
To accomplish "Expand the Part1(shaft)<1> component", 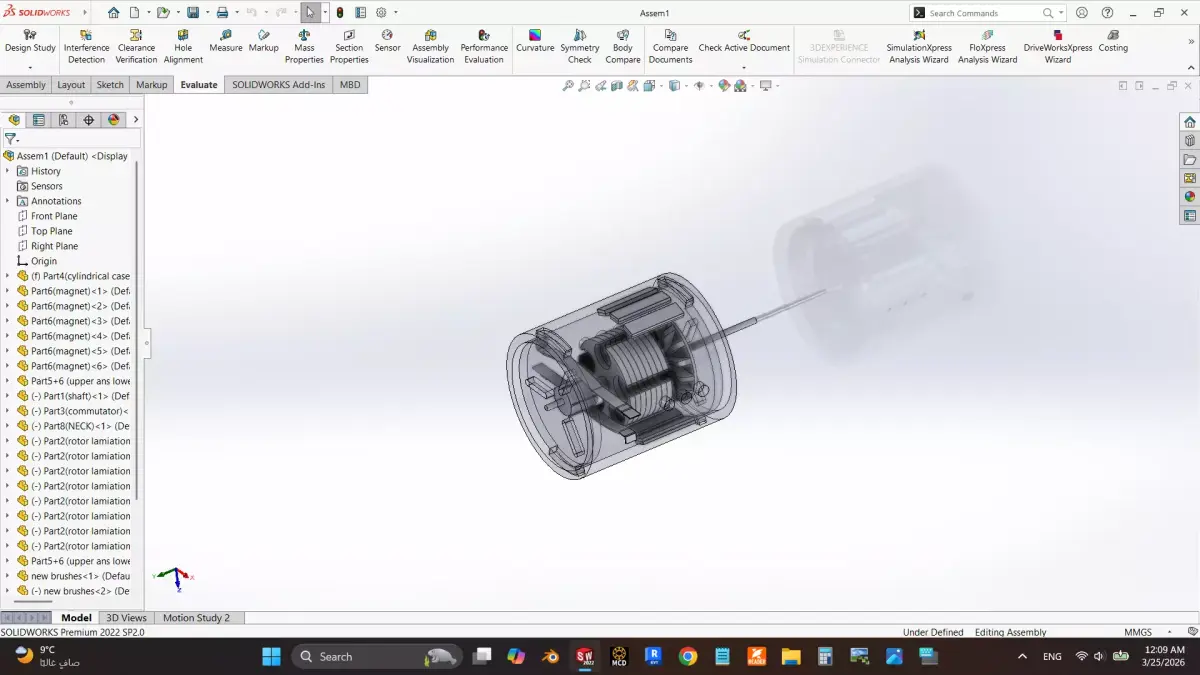I will coord(7,396).
